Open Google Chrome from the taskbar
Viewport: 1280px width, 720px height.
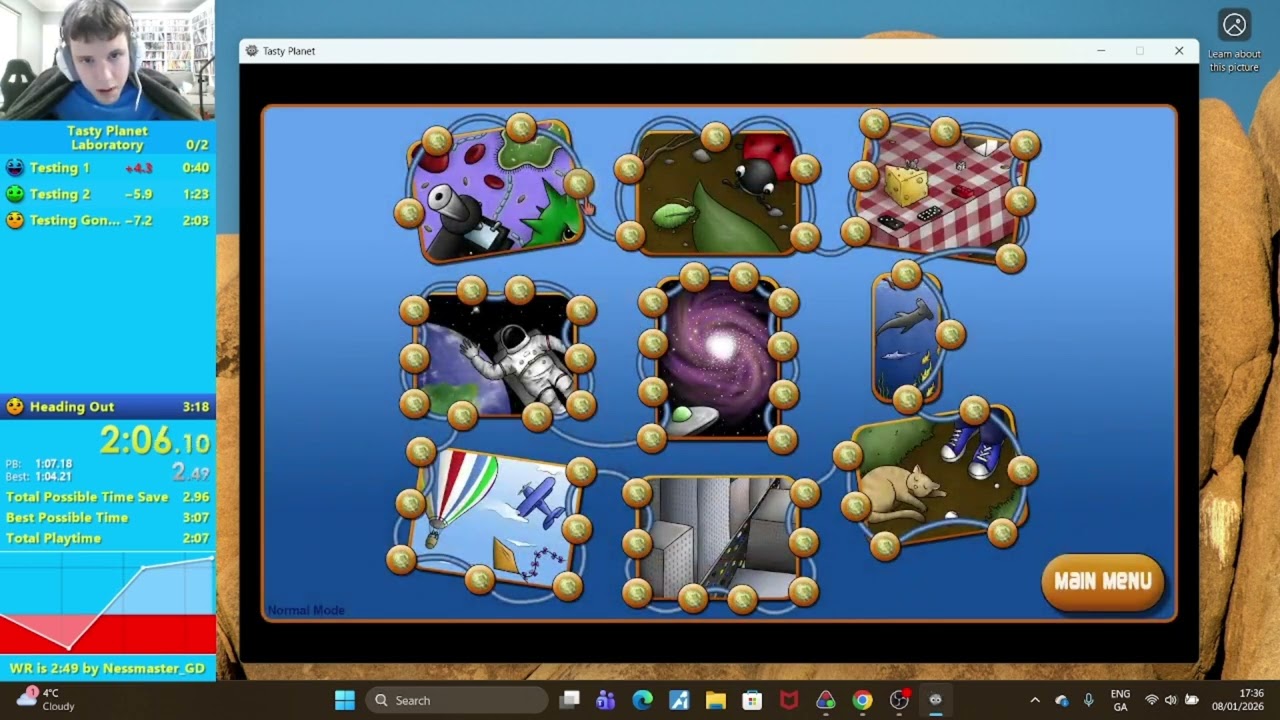[862, 700]
